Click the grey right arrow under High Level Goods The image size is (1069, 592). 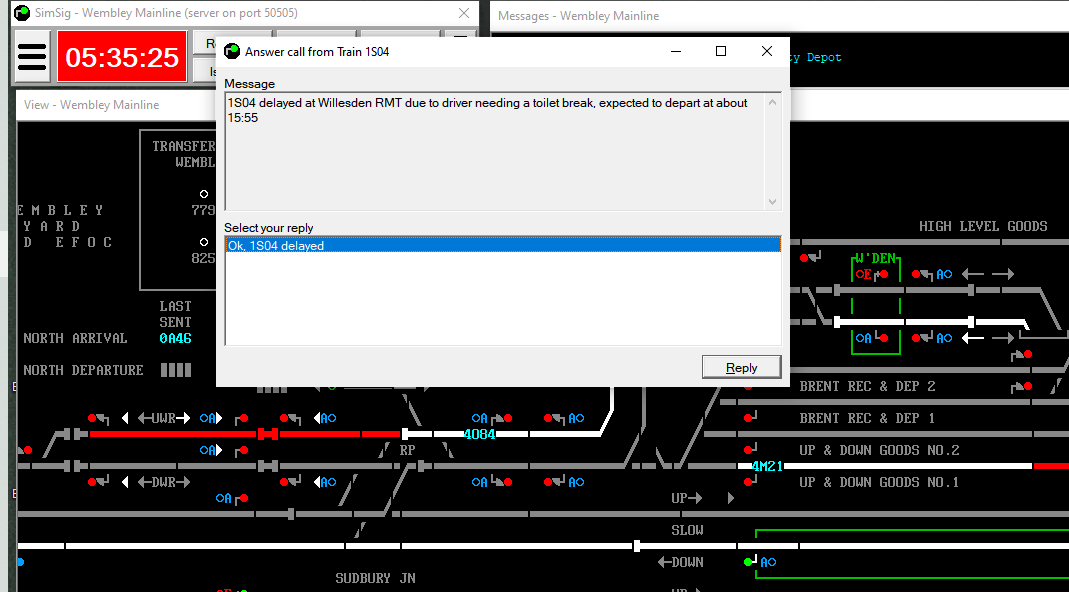[1003, 274]
